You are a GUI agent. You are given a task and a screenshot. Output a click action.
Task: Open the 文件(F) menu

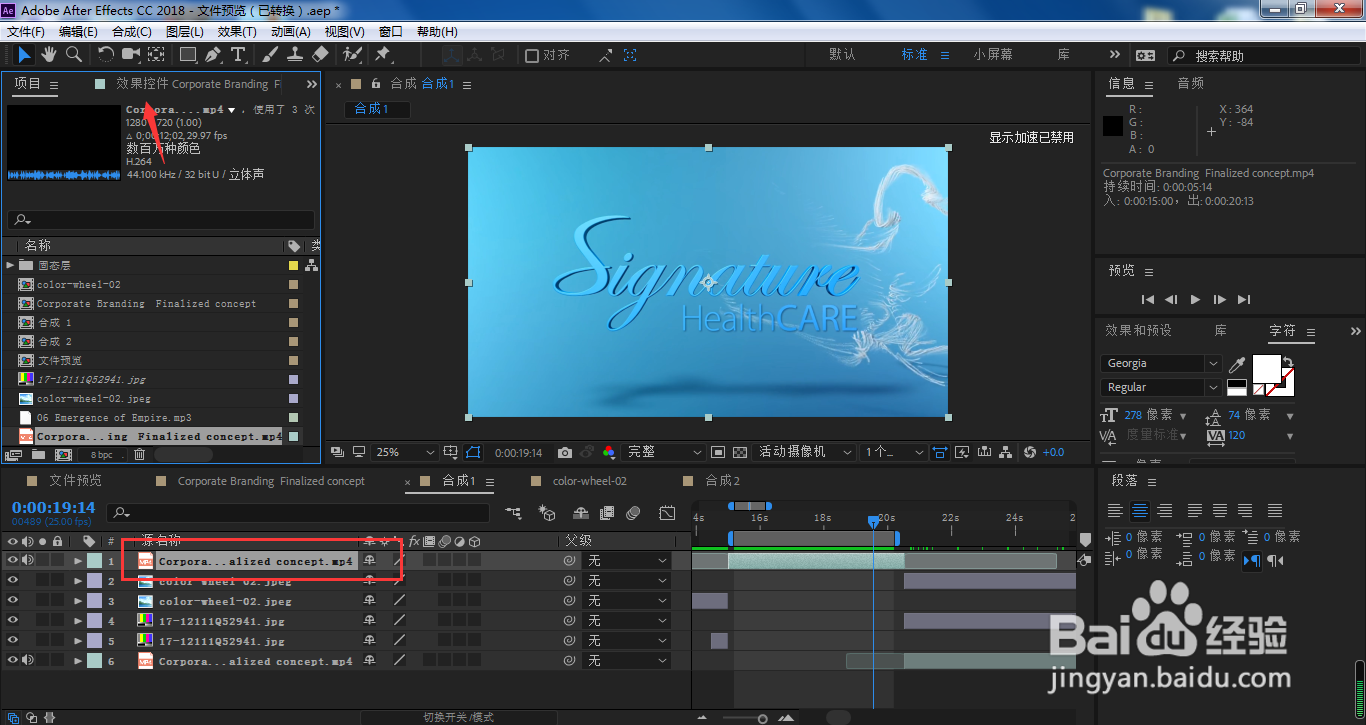point(26,32)
